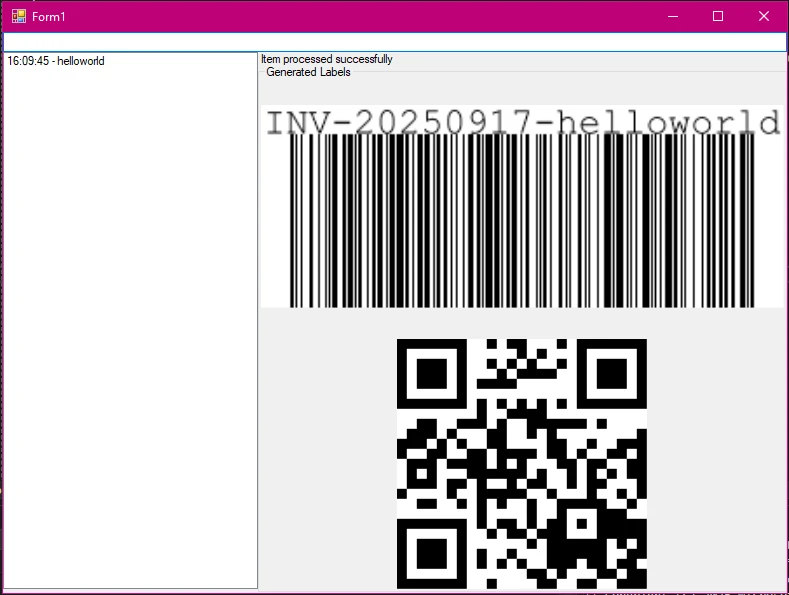Click the empty magenta title bar area

[350, 17]
